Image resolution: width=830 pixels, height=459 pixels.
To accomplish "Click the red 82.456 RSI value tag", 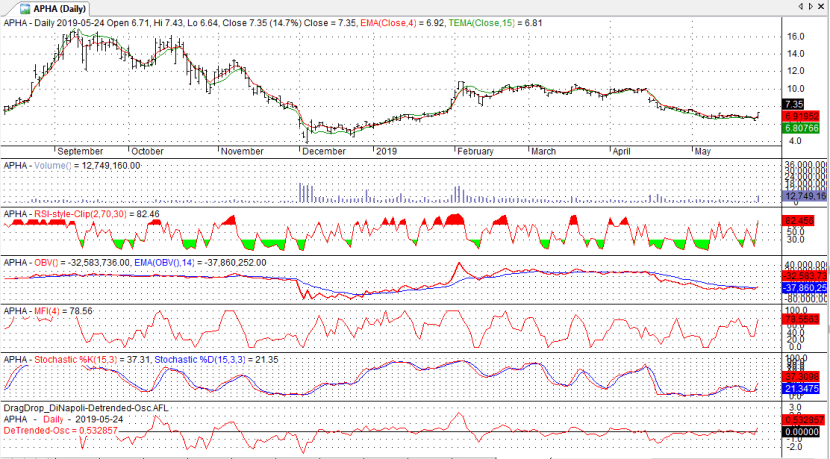I will [x=799, y=220].
